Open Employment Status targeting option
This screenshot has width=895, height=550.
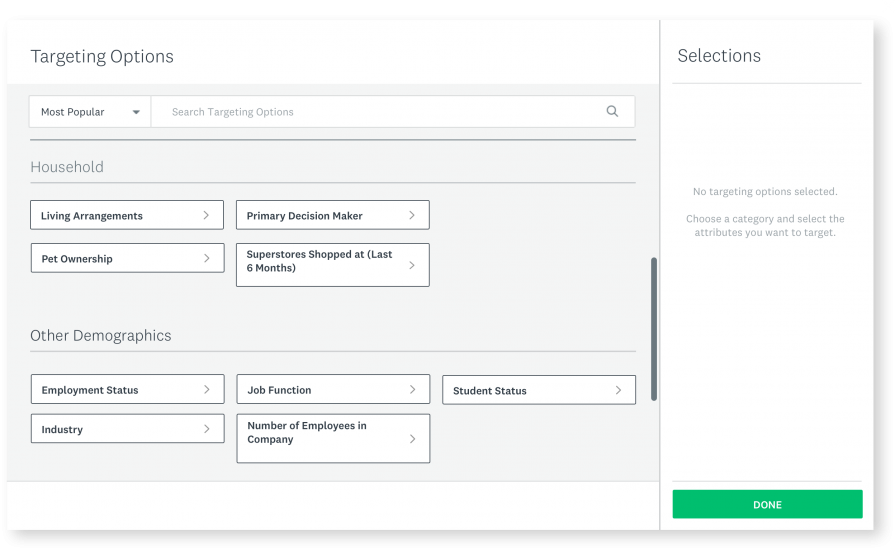click(x=127, y=389)
